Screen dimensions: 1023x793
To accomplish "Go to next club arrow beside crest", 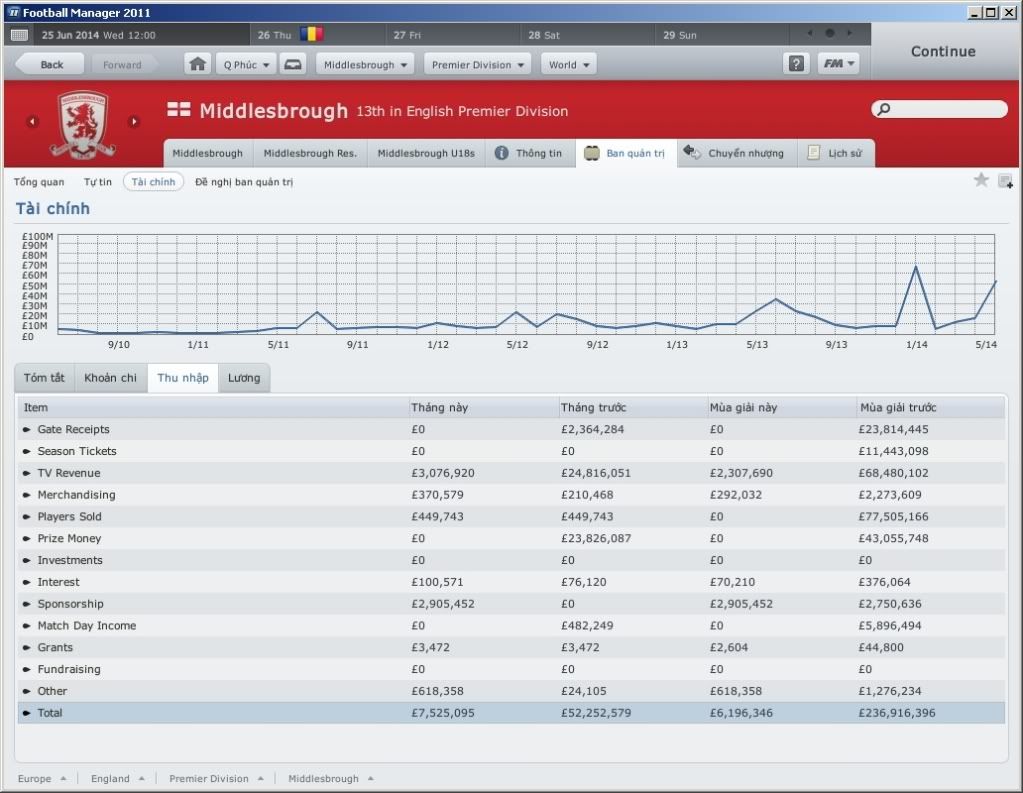I will click(x=134, y=121).
